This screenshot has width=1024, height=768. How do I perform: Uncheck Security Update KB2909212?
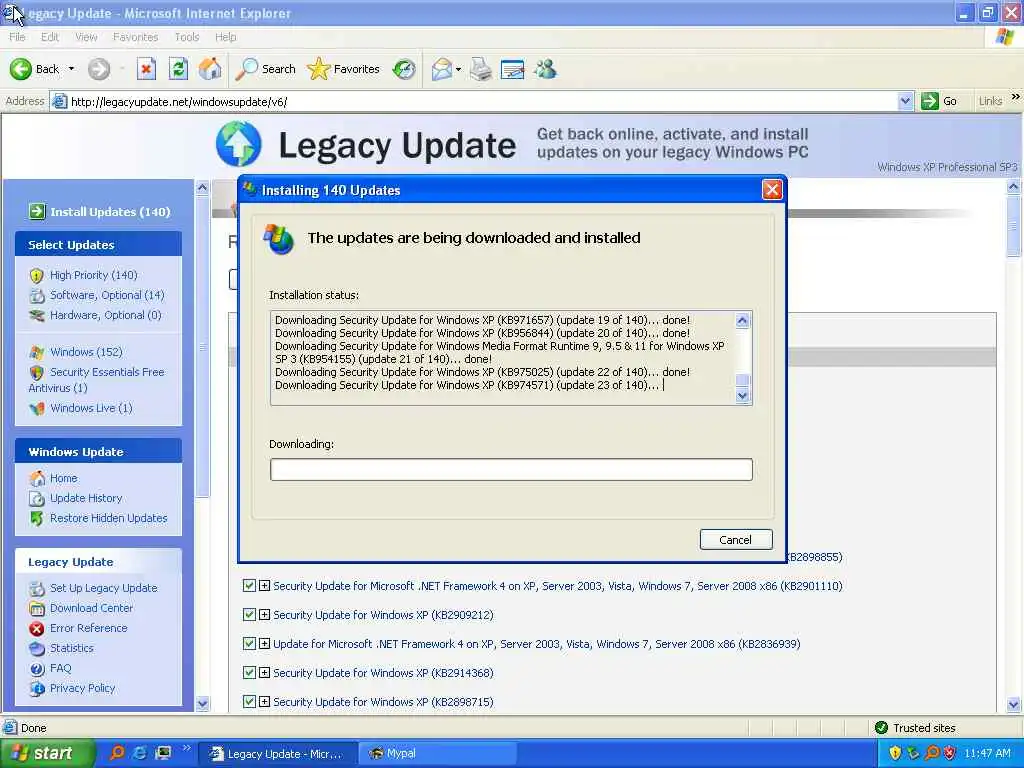tap(249, 615)
